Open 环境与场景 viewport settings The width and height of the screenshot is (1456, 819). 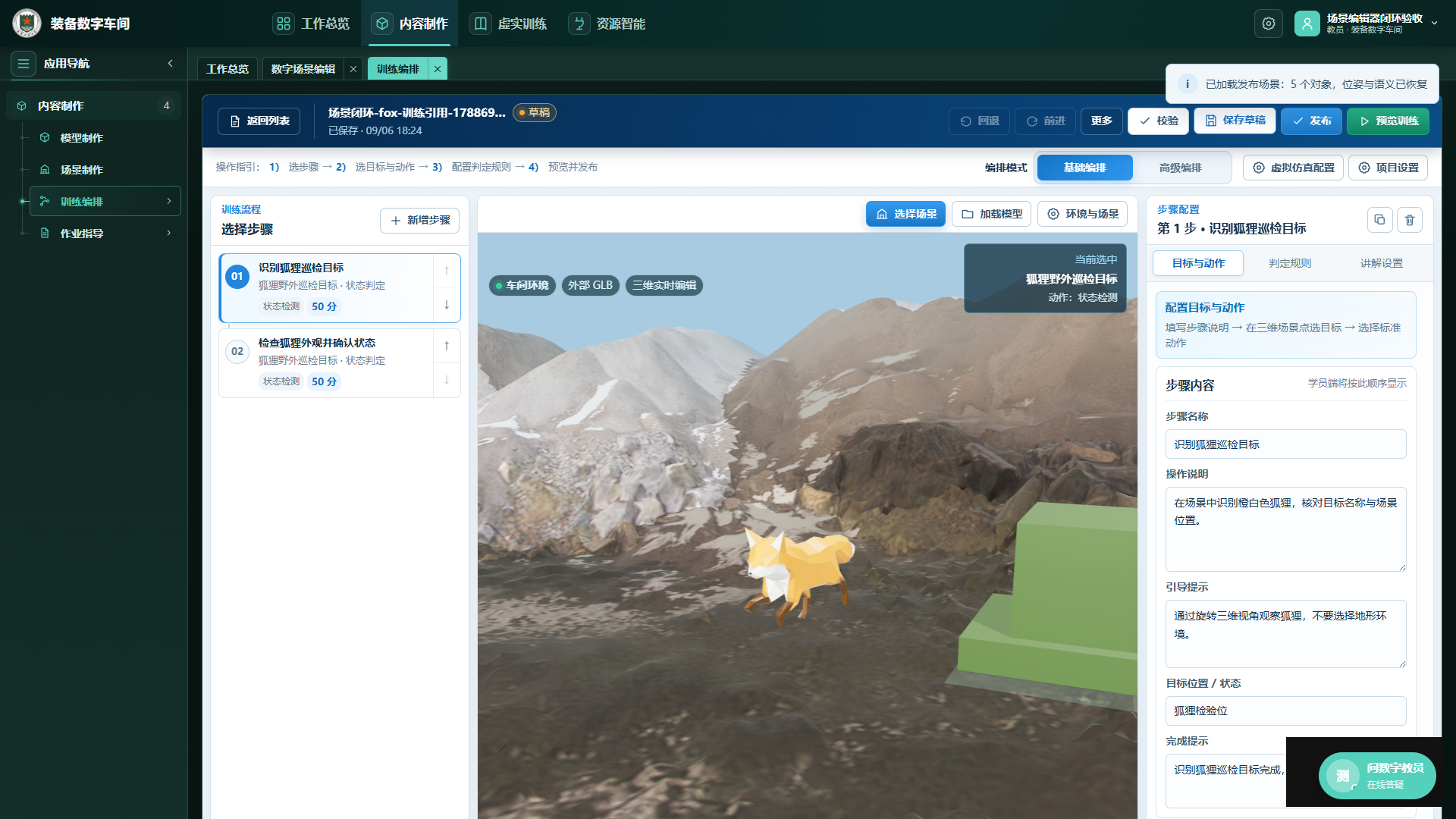(x=1083, y=214)
